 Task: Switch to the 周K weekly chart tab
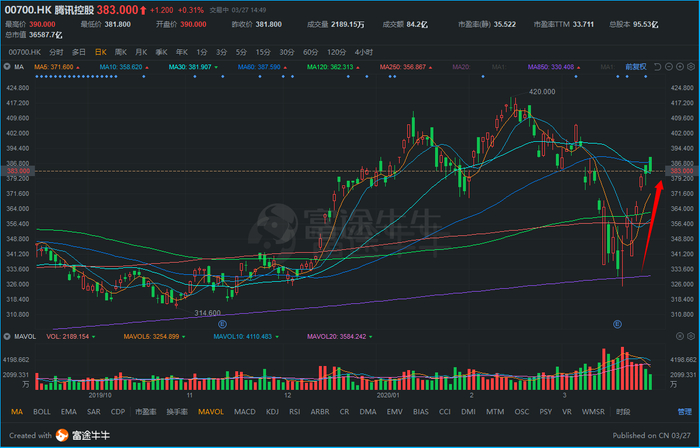click(119, 50)
